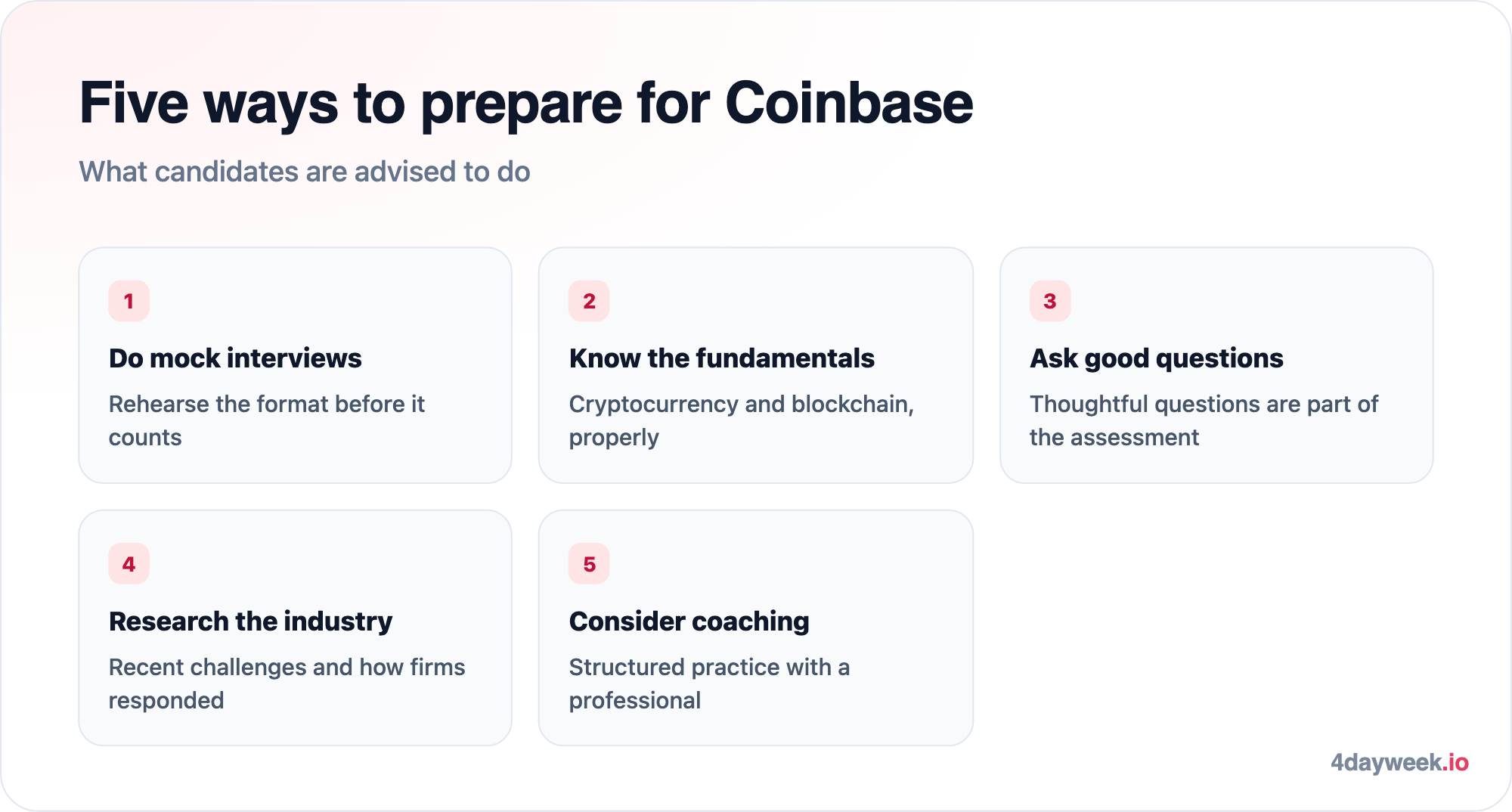
Task: Select the 'Know the fundamentals' heading
Action: point(722,358)
